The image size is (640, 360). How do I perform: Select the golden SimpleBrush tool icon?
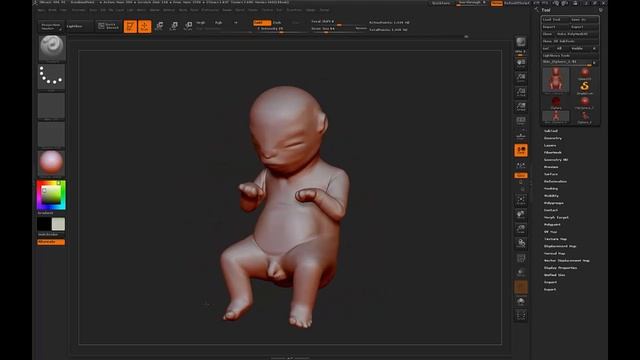pyautogui.click(x=584, y=87)
